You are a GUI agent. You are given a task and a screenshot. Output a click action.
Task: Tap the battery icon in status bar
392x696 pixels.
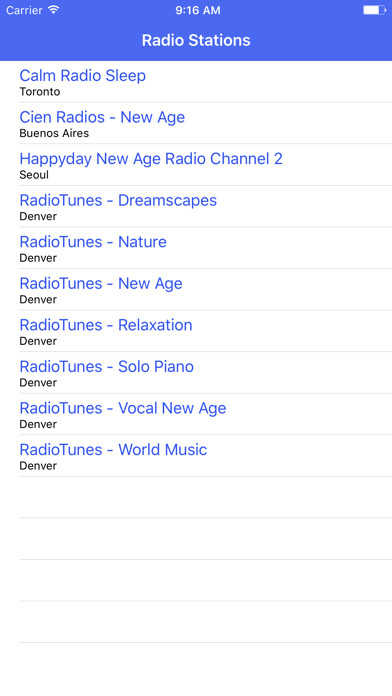coord(375,10)
